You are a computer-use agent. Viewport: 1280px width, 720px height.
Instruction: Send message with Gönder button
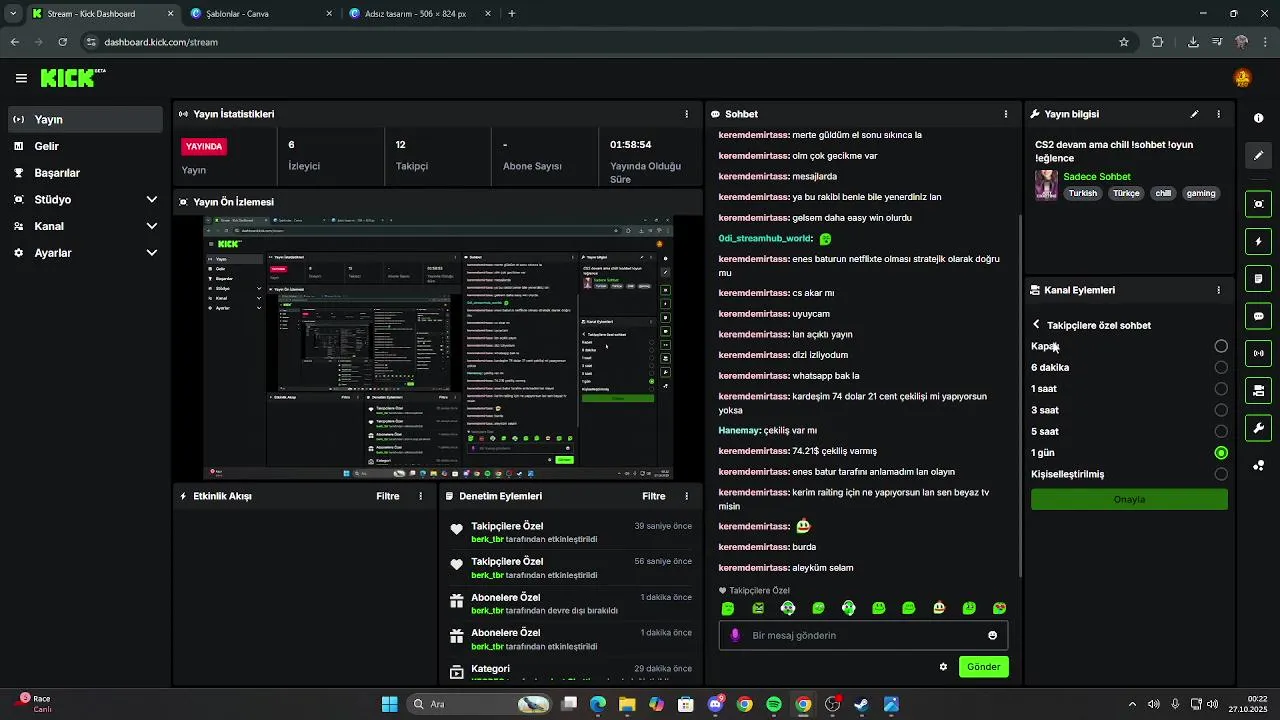[x=983, y=667]
